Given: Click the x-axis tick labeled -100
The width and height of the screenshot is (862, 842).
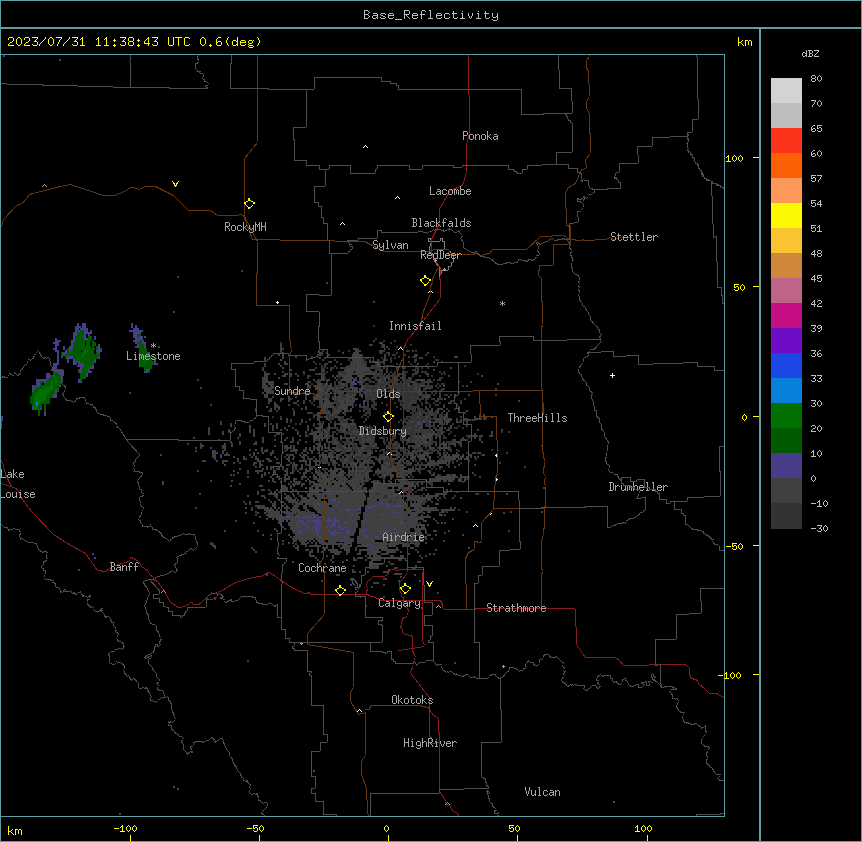Looking at the screenshot, I should [x=126, y=829].
